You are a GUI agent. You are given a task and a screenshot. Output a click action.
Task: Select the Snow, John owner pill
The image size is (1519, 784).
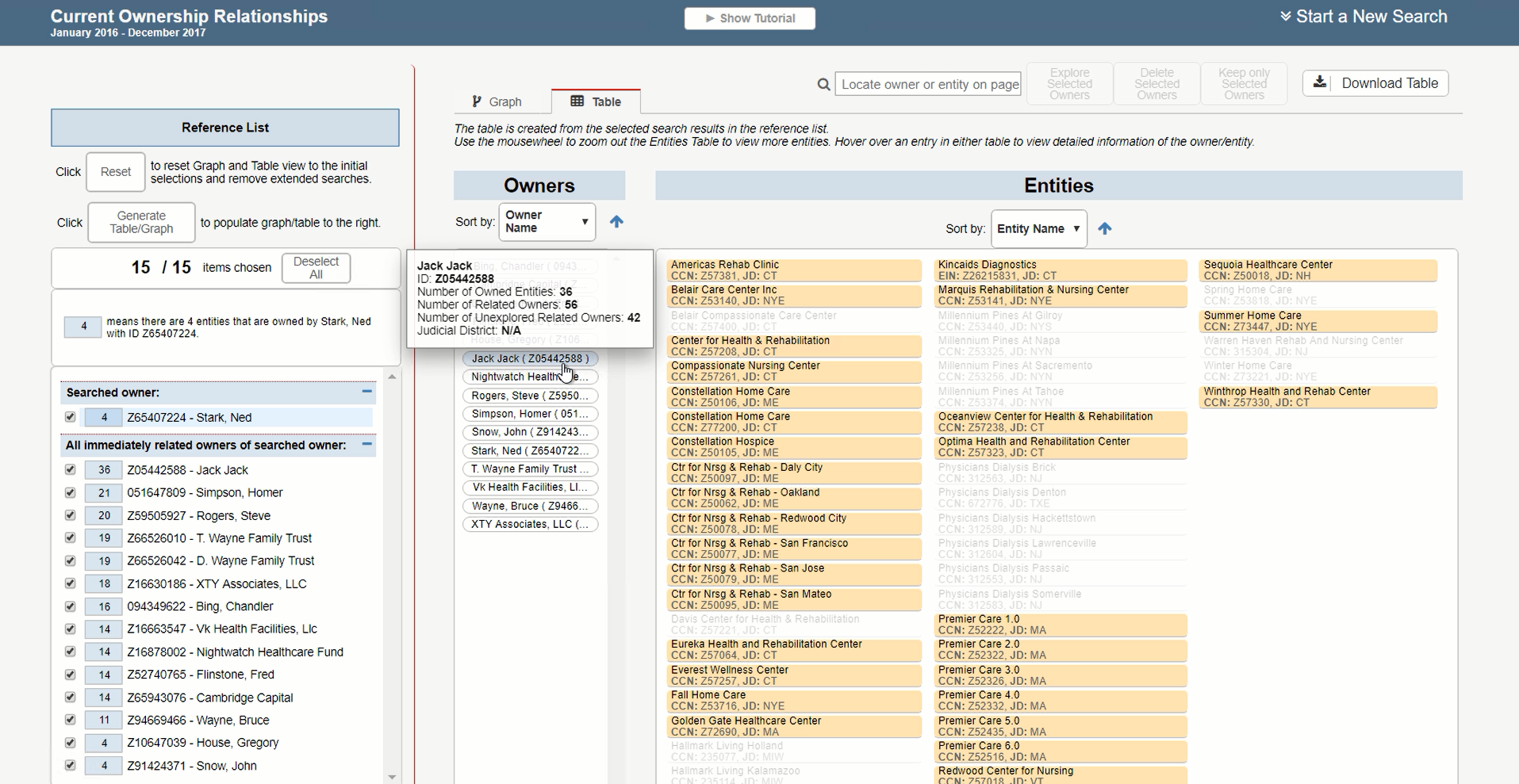(530, 432)
